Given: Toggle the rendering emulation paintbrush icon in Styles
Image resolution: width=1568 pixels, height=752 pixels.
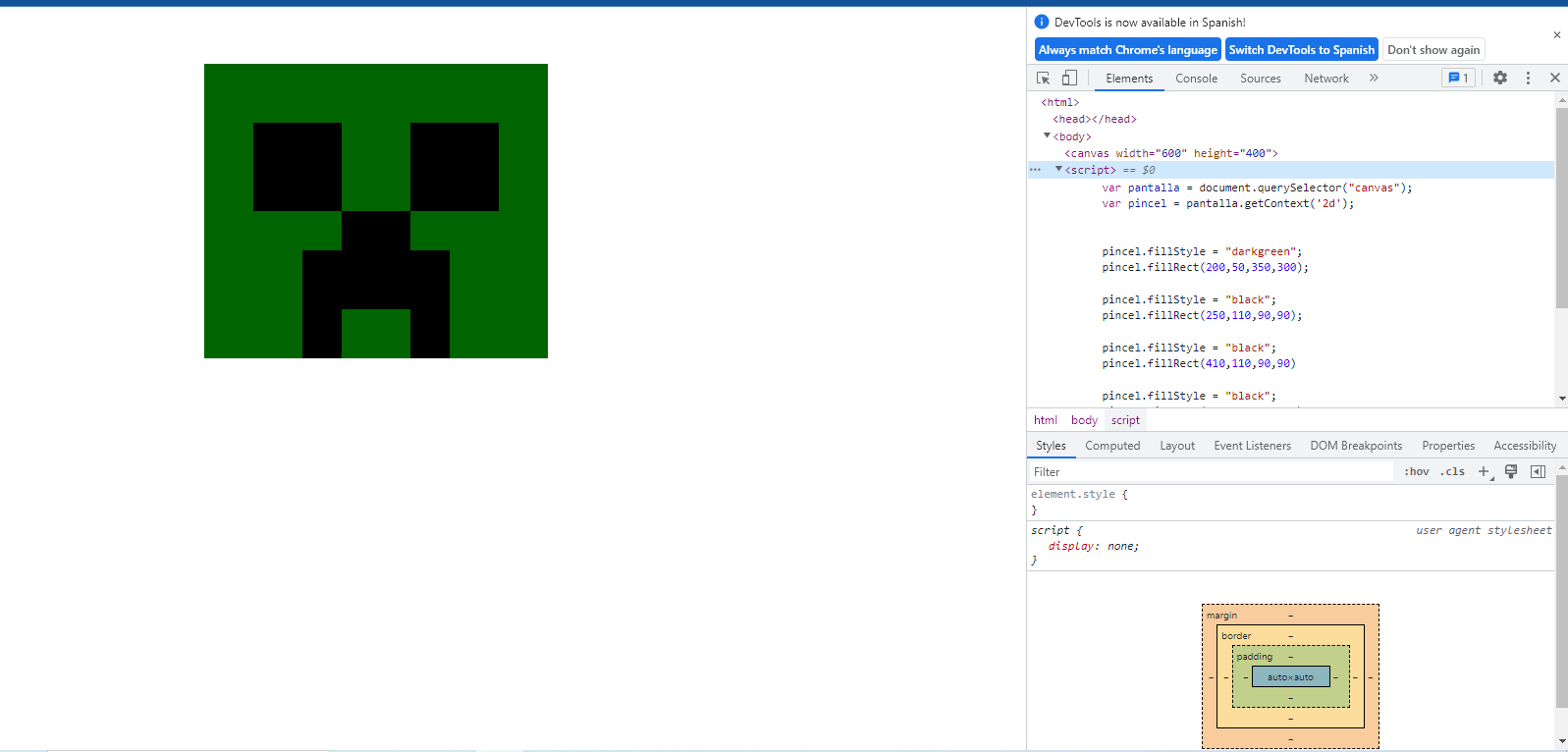Looking at the screenshot, I should [x=1511, y=472].
